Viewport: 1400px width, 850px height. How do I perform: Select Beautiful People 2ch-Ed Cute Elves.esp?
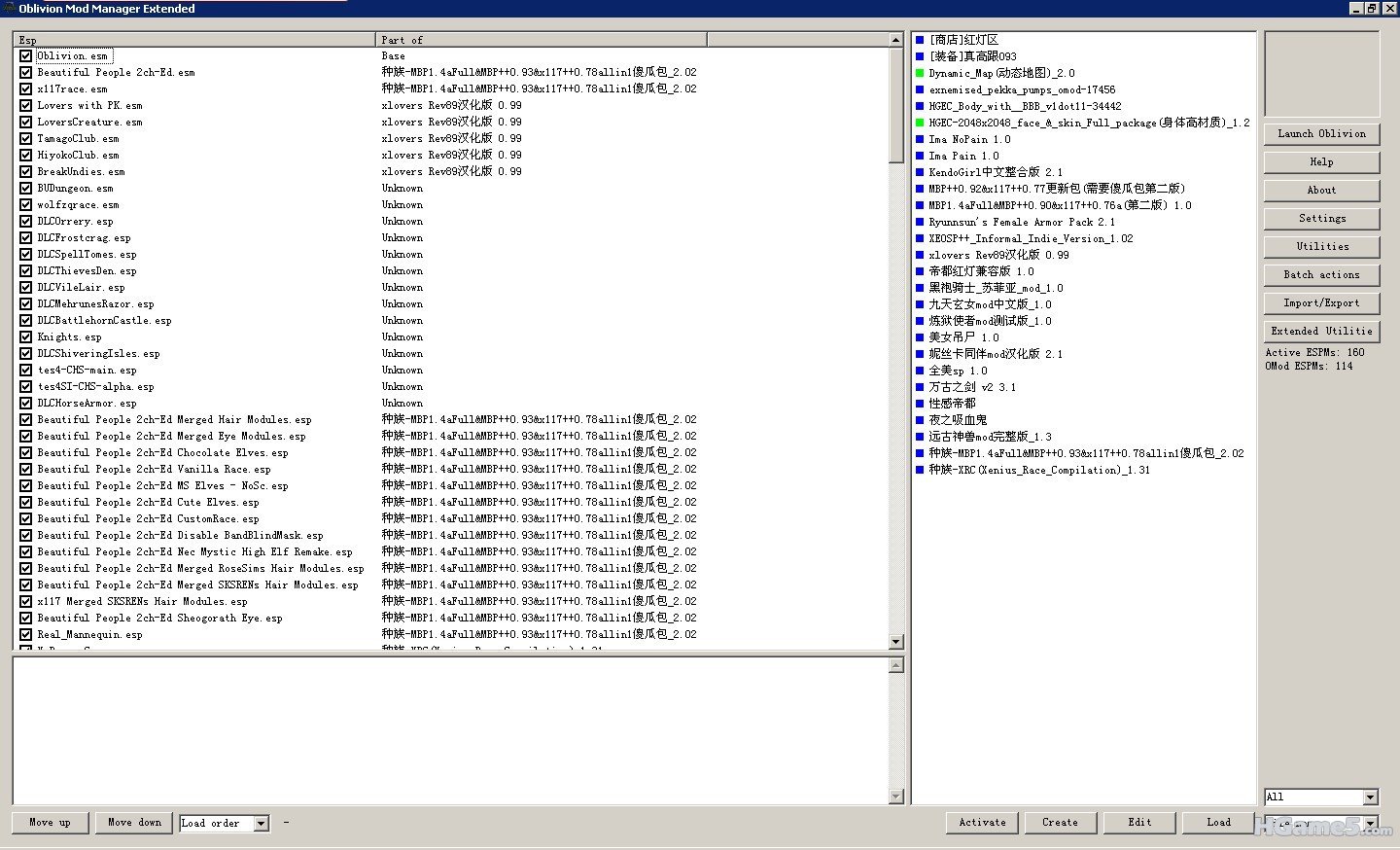pyautogui.click(x=148, y=503)
